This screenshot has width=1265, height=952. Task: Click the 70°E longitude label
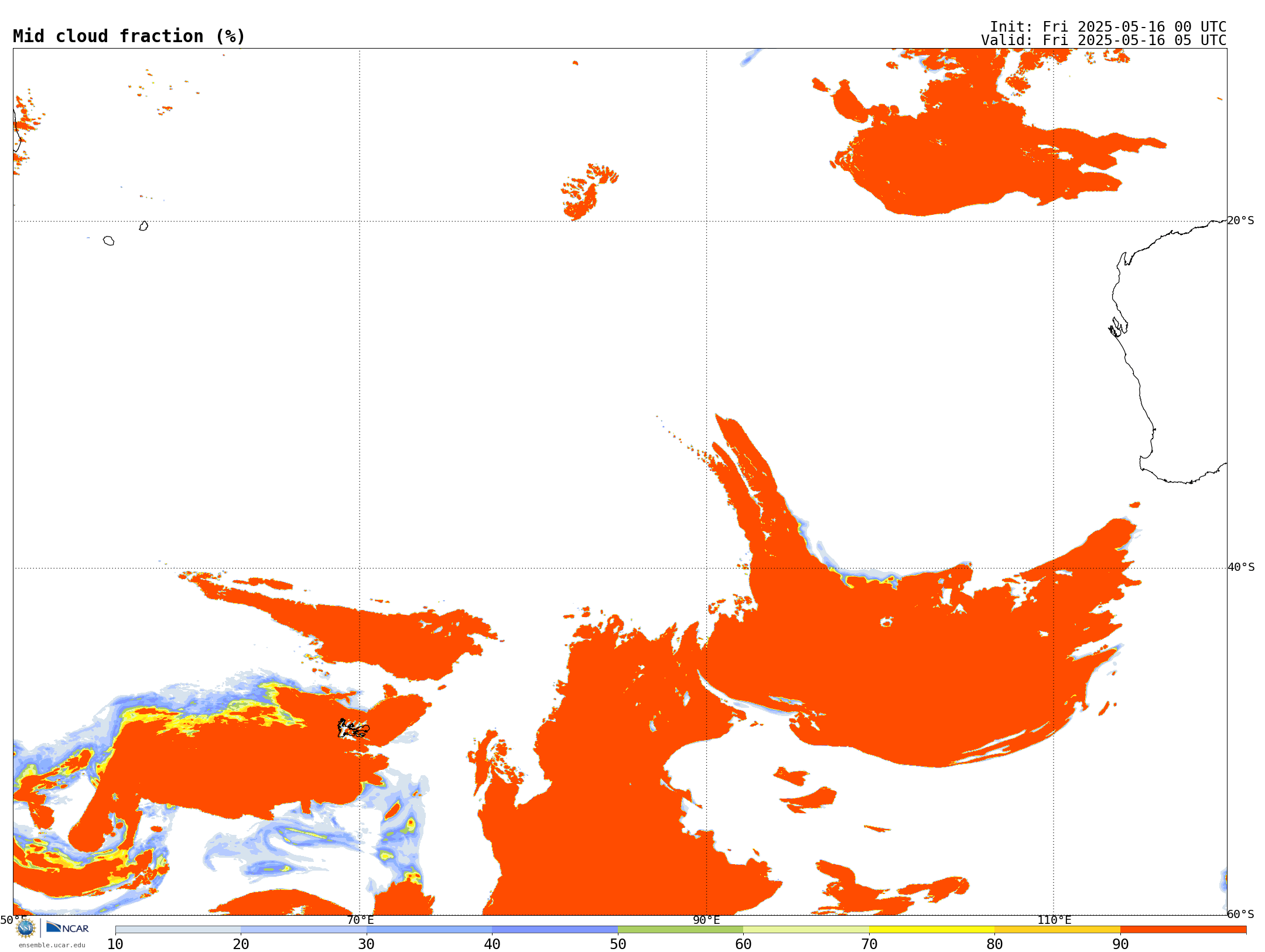[x=360, y=920]
